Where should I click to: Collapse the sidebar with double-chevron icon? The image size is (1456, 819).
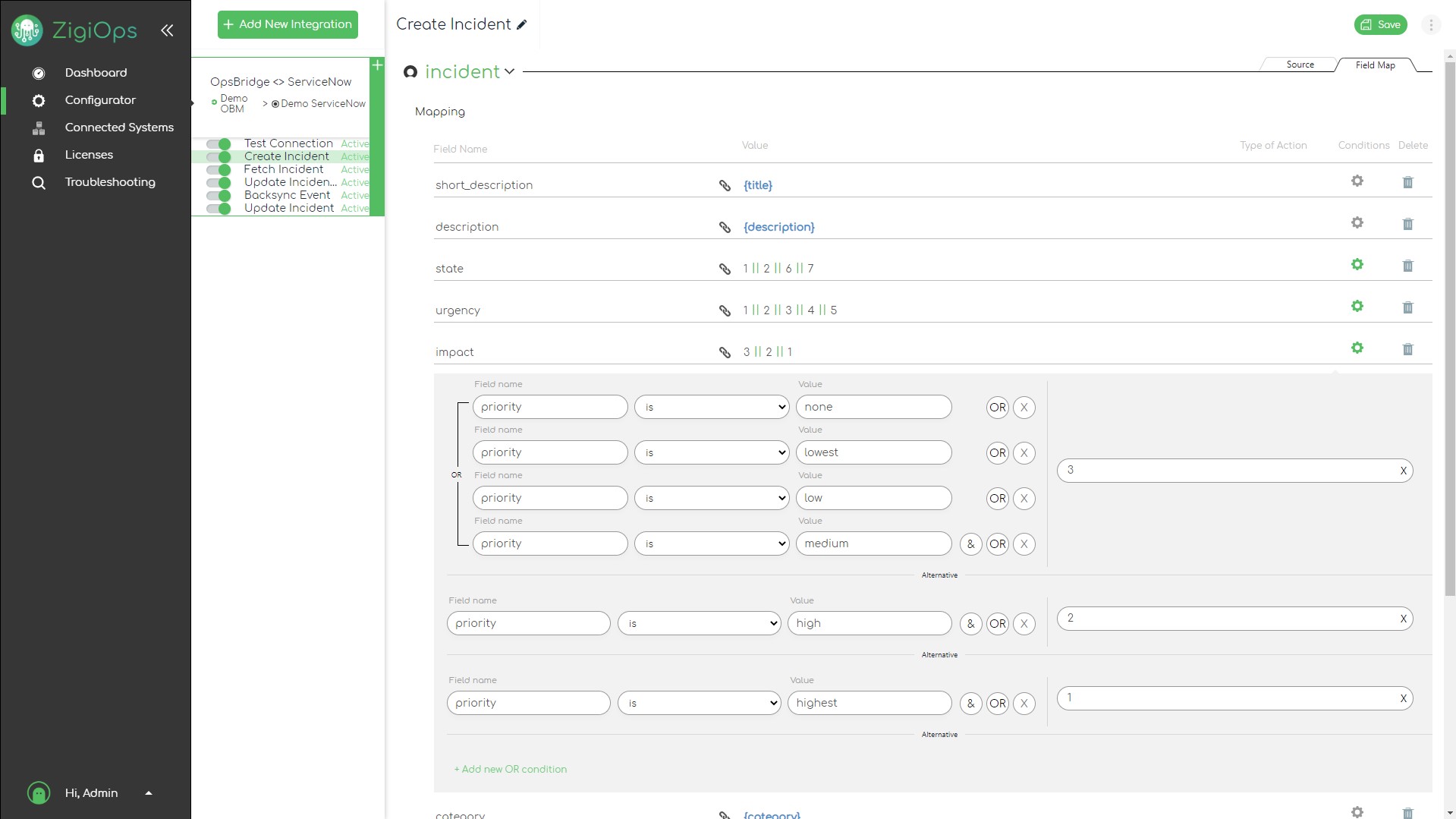[167, 30]
